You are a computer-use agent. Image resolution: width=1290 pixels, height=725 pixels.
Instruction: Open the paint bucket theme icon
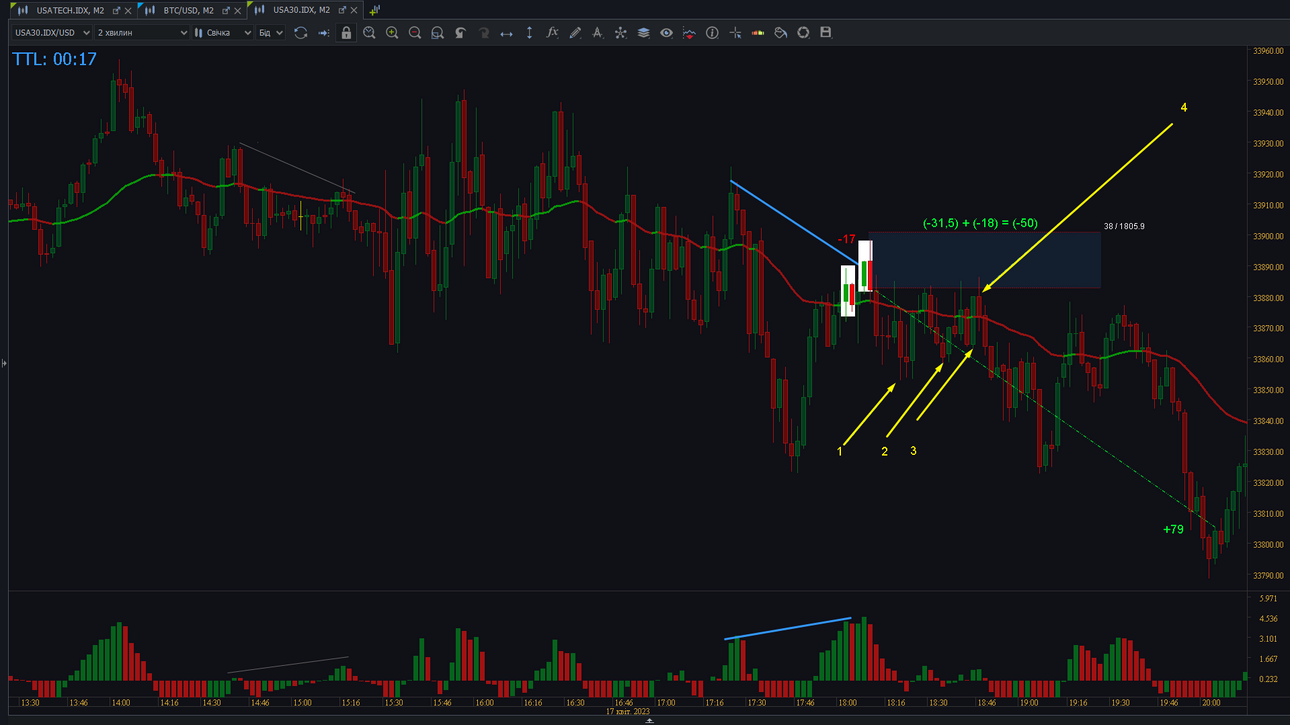point(781,33)
